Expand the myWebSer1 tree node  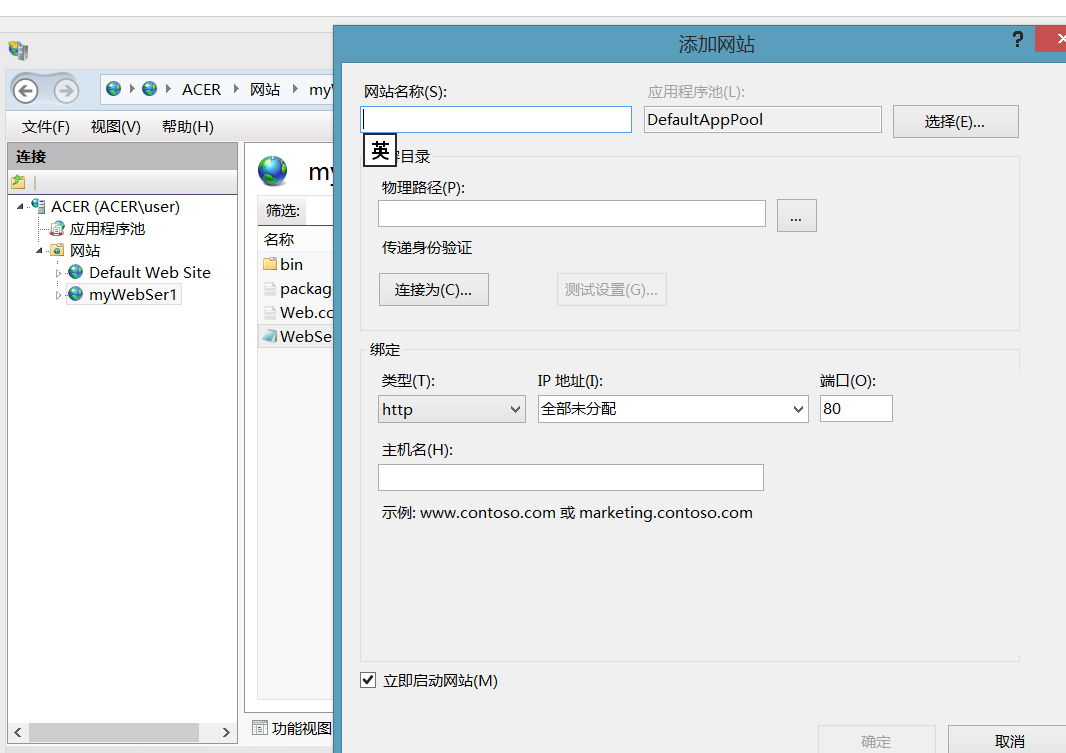coord(58,295)
